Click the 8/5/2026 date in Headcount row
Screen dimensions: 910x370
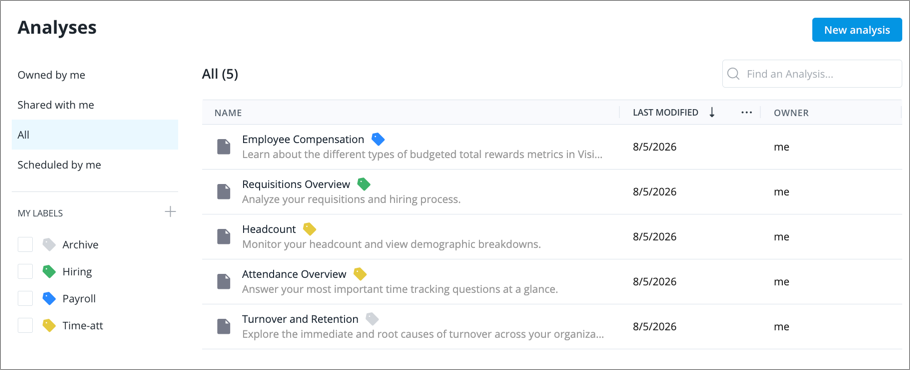[x=655, y=237]
